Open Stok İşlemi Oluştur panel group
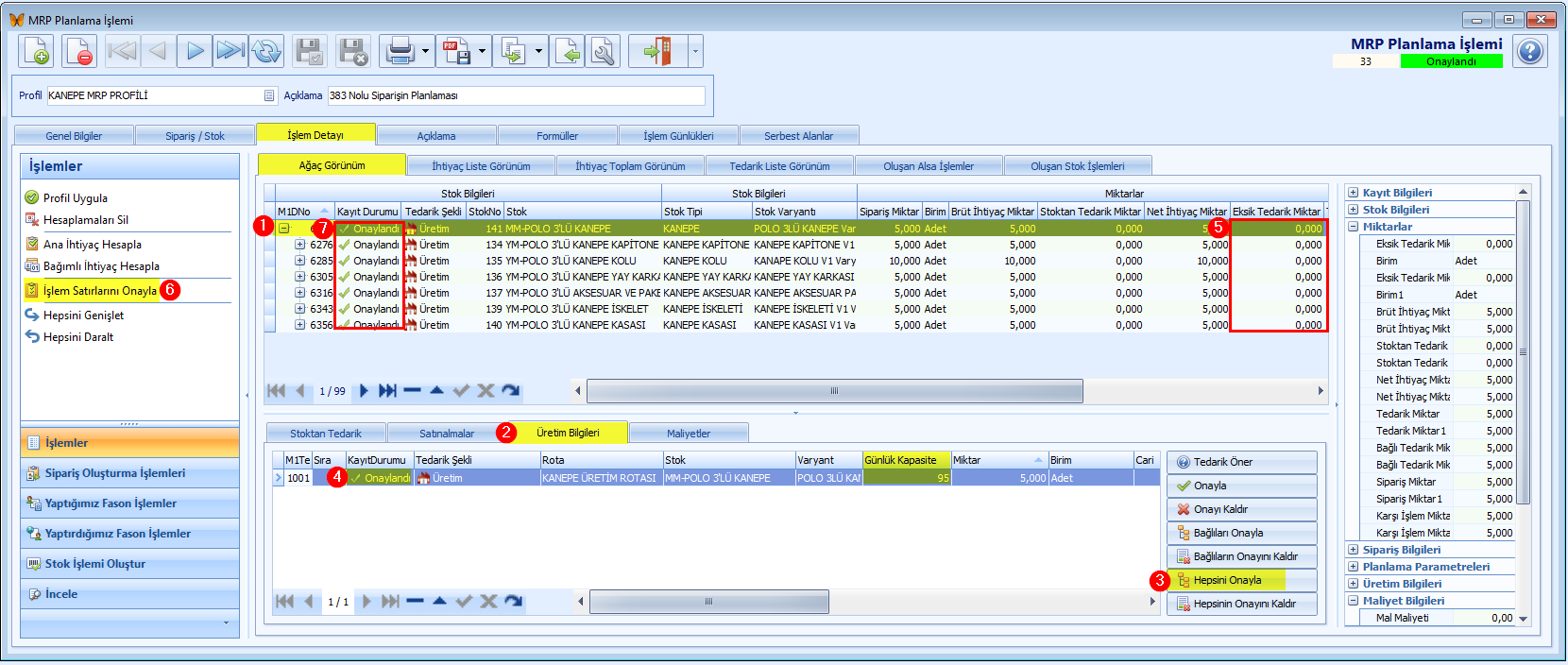The width and height of the screenshot is (1568, 665). point(129,564)
